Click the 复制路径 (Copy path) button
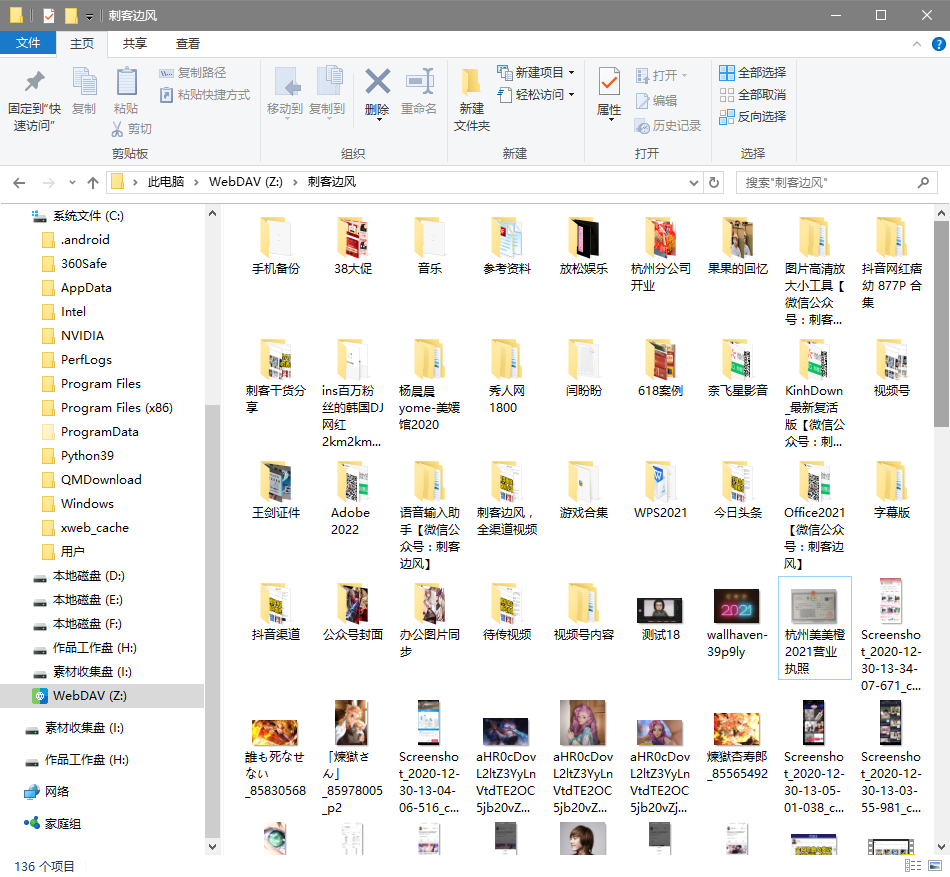 coord(193,73)
